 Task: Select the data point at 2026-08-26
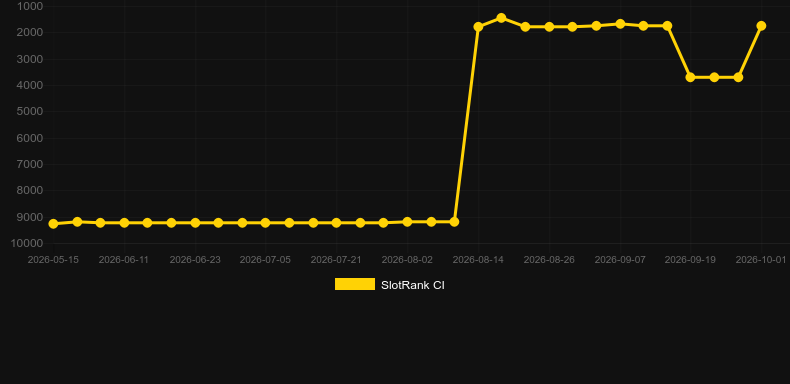click(x=550, y=27)
